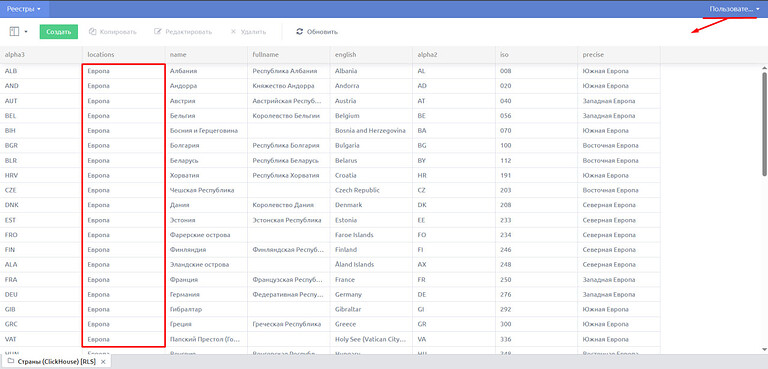The image size is (768, 369).
Task: Click the fullname column header
Action: coord(289,55)
